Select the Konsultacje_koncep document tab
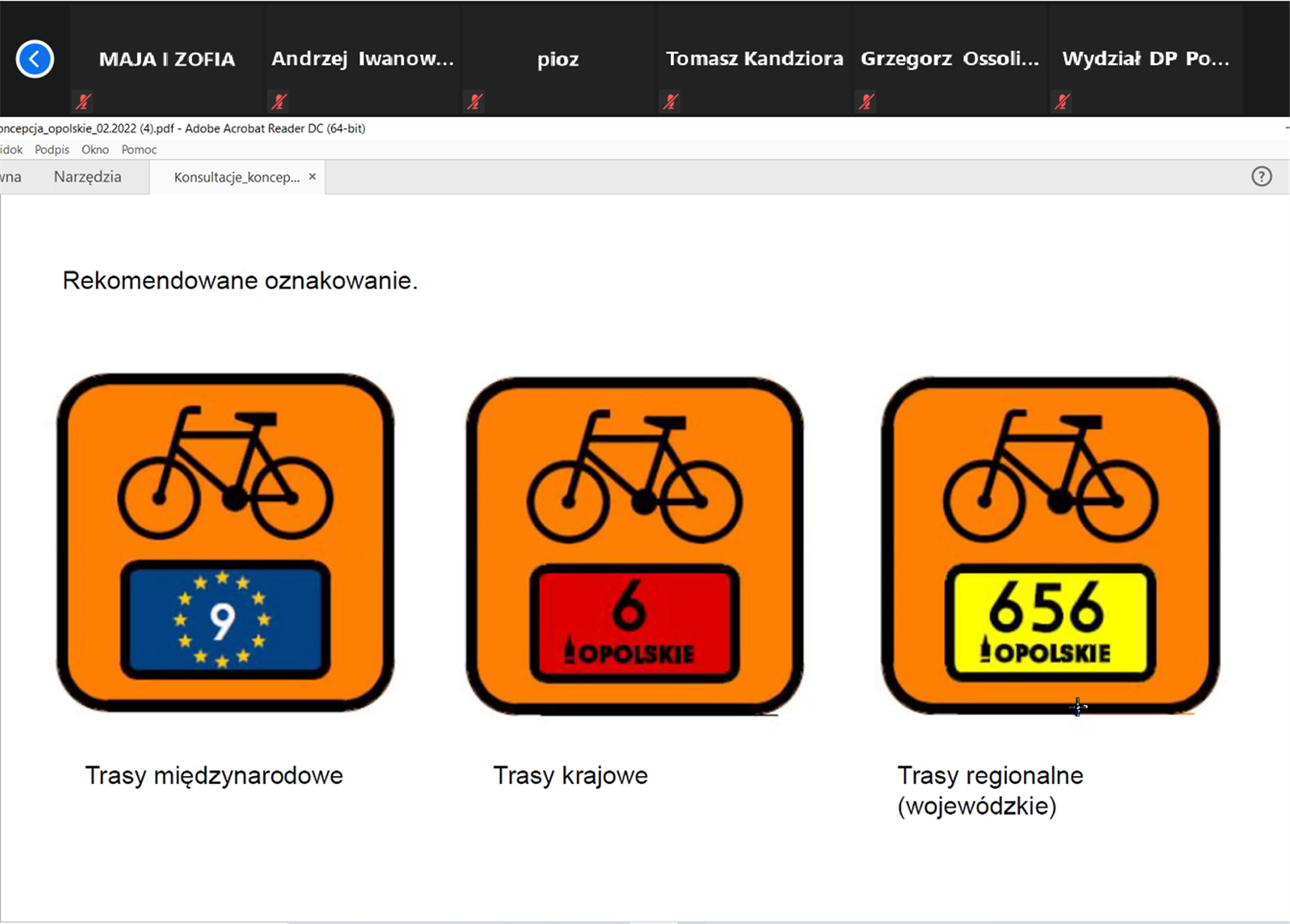The width and height of the screenshot is (1290, 924). 236,177
